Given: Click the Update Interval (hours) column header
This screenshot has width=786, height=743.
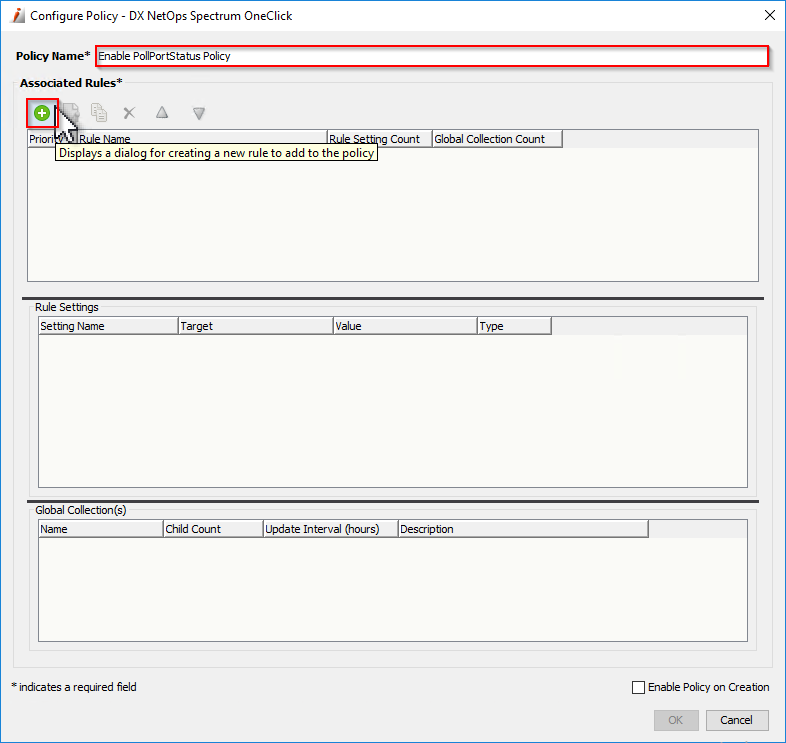Looking at the screenshot, I should [329, 529].
